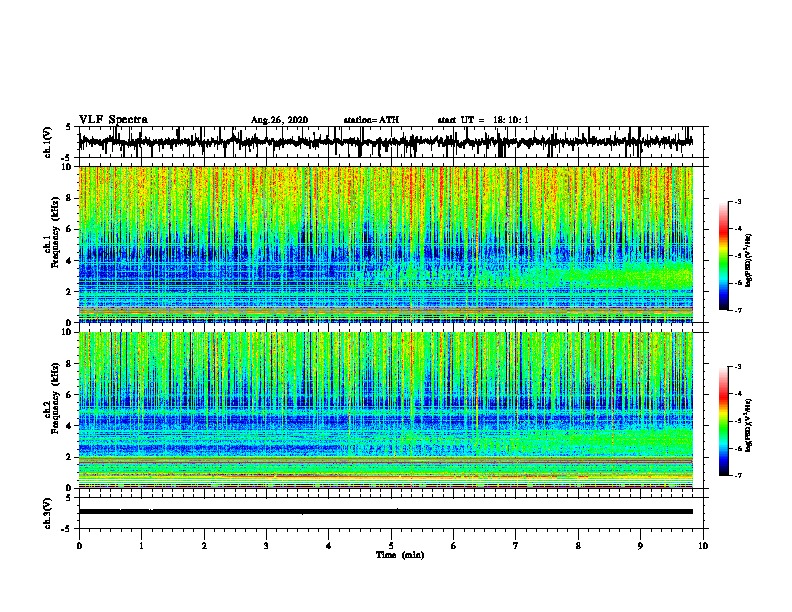The width and height of the screenshot is (792, 612).
Task: Select the ch.2 "Frequency (kHz)" axis label
Action: pyautogui.click(x=55, y=398)
